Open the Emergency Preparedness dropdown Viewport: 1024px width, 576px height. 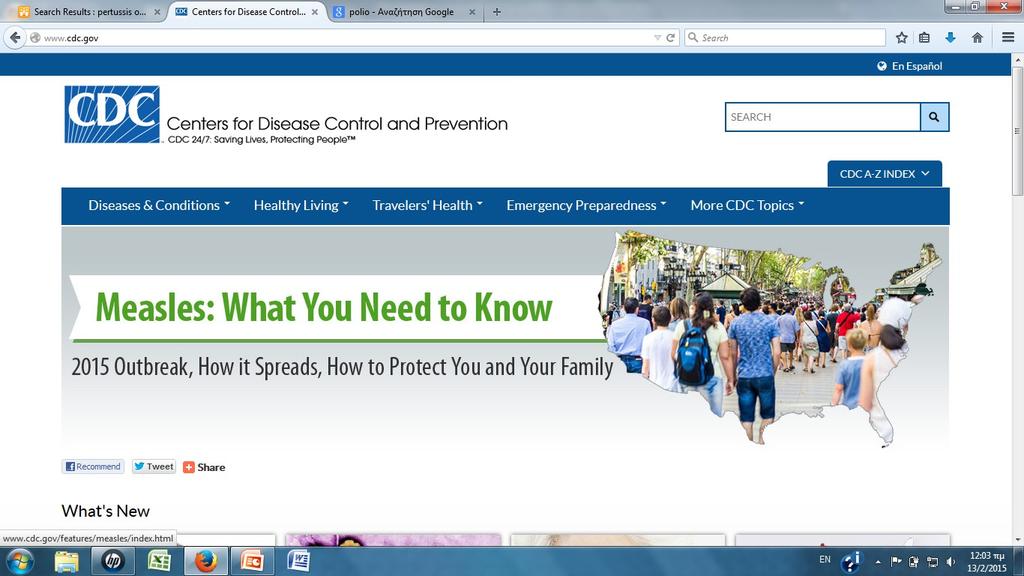[586, 205]
